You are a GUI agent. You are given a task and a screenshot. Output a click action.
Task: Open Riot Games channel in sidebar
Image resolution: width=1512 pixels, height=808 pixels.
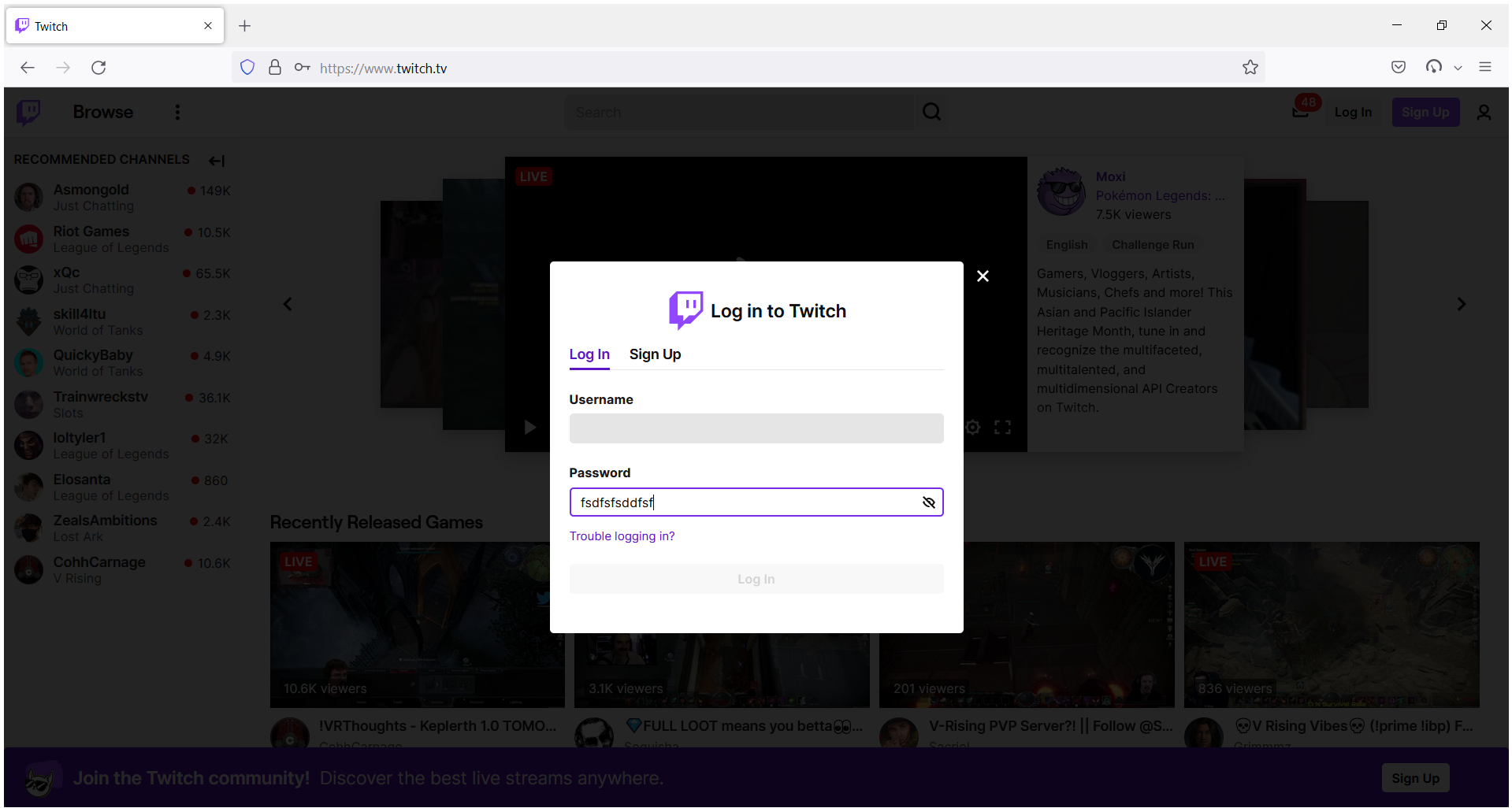pyautogui.click(x=122, y=239)
